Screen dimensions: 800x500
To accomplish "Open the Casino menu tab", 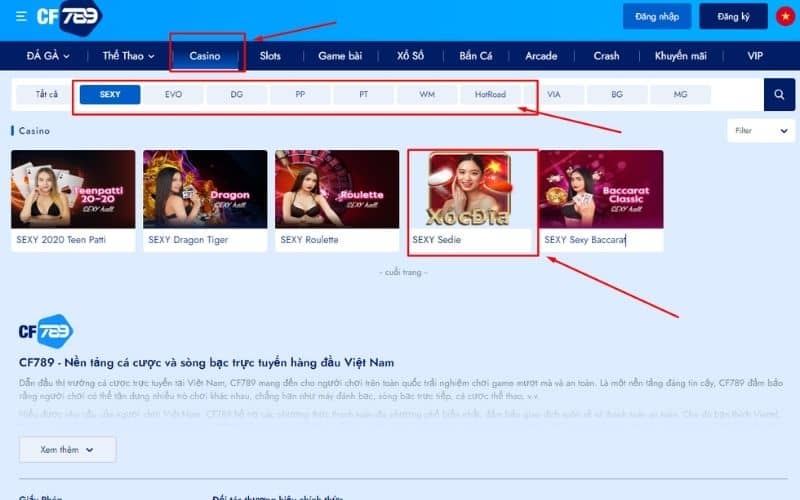I will coord(205,56).
